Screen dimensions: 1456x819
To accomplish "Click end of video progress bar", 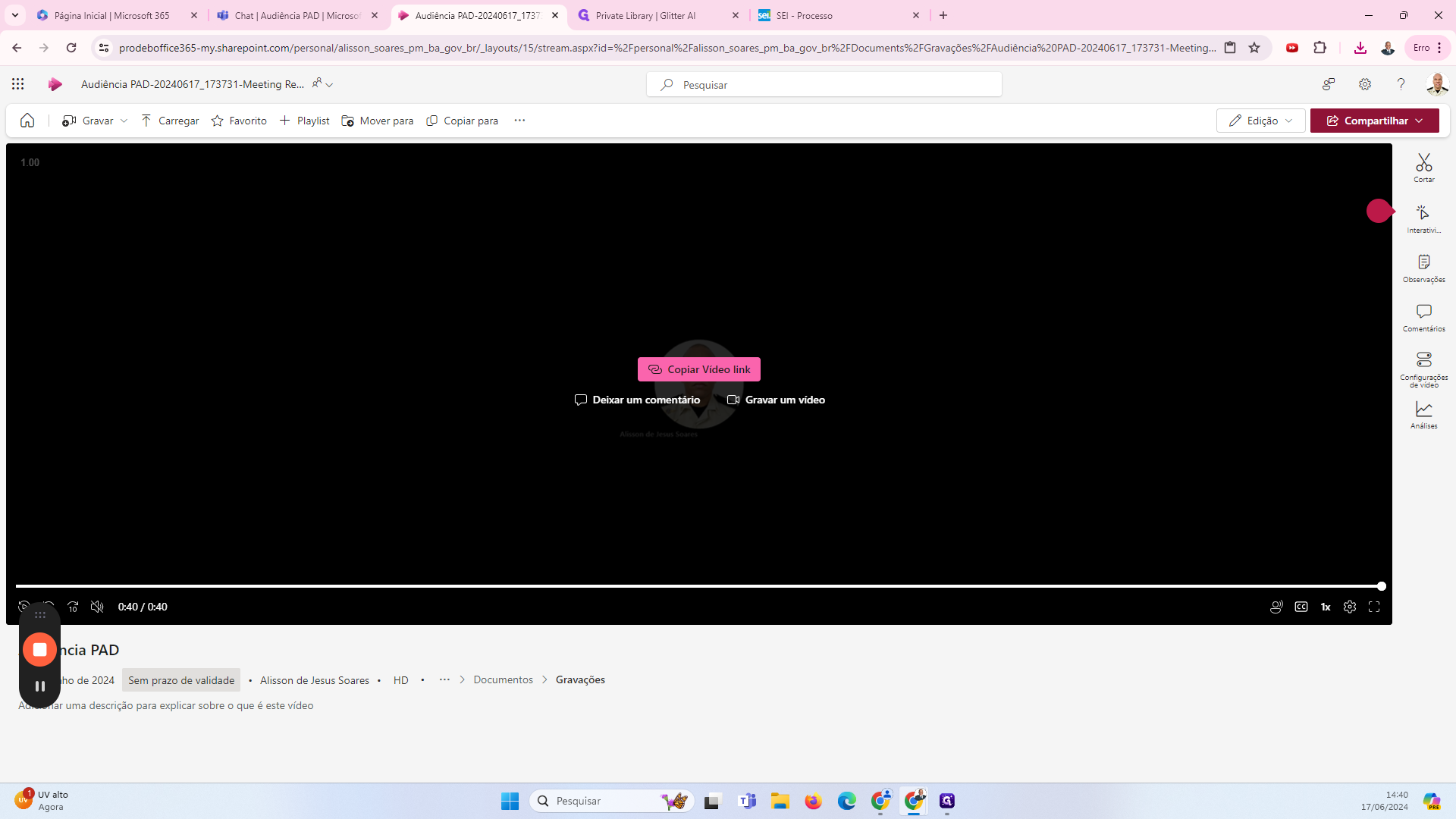I will point(1382,586).
